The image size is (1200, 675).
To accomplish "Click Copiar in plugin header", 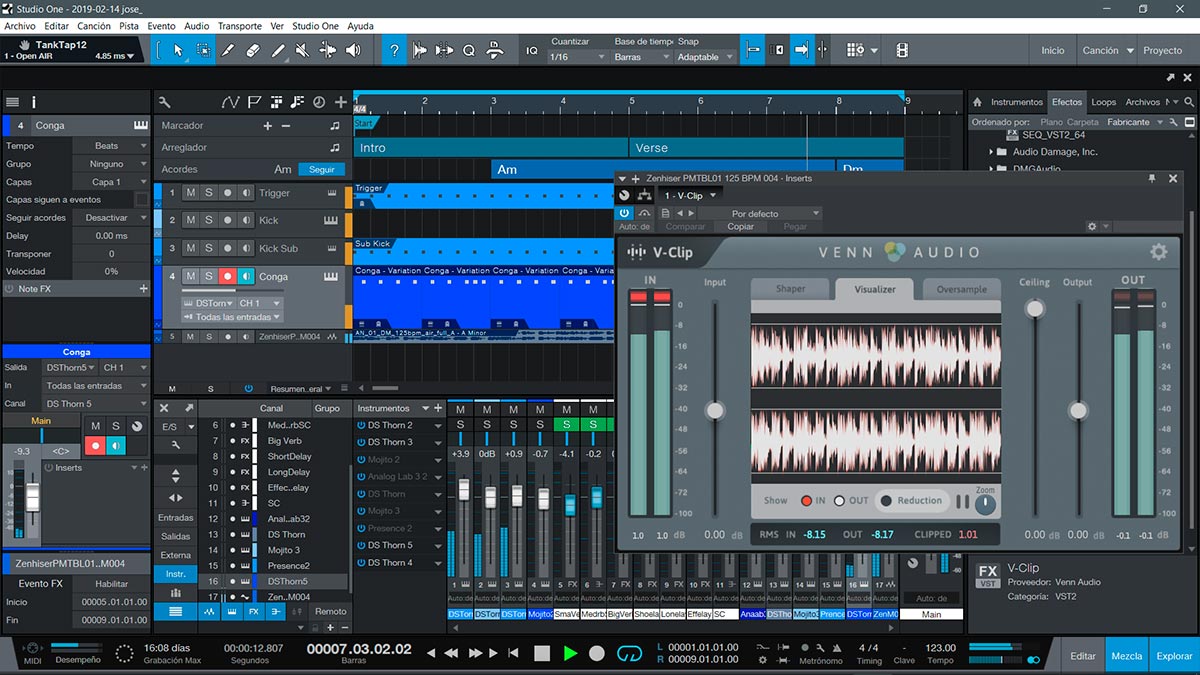I will 741,227.
